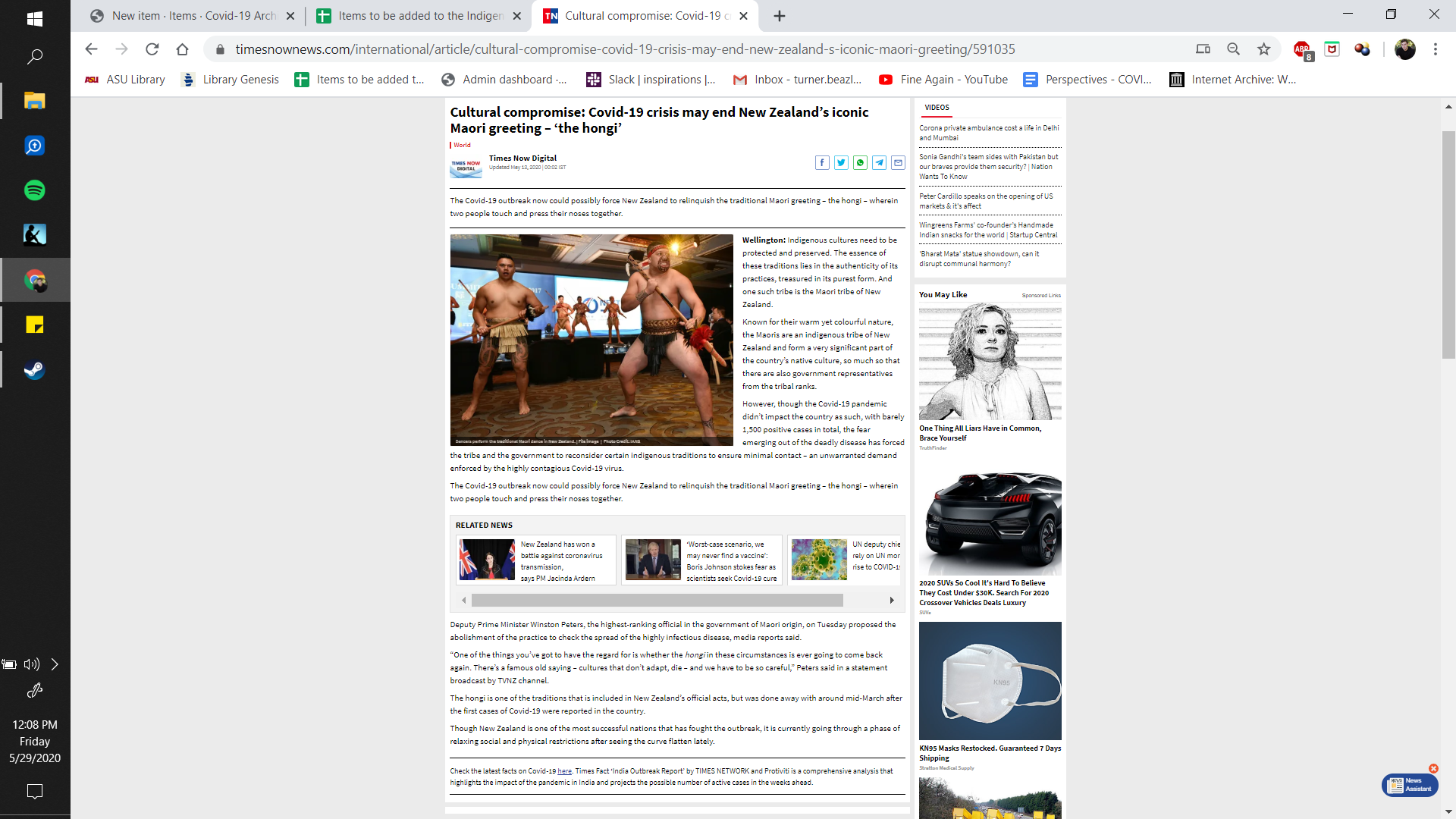Open the browser zoom magnifier icon
Image resolution: width=1456 pixels, height=819 pixels.
click(1233, 49)
